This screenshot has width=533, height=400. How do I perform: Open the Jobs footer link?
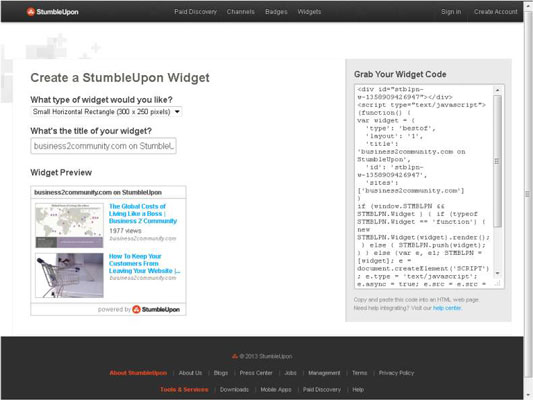[290, 373]
